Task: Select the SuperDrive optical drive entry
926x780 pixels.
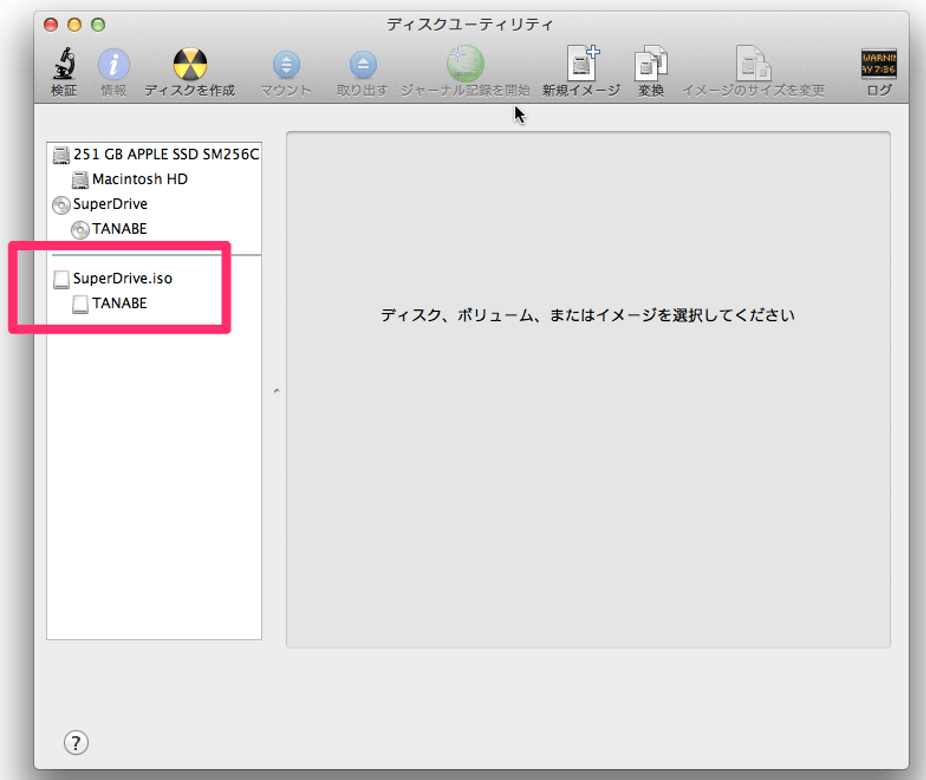Action: click(154, 204)
